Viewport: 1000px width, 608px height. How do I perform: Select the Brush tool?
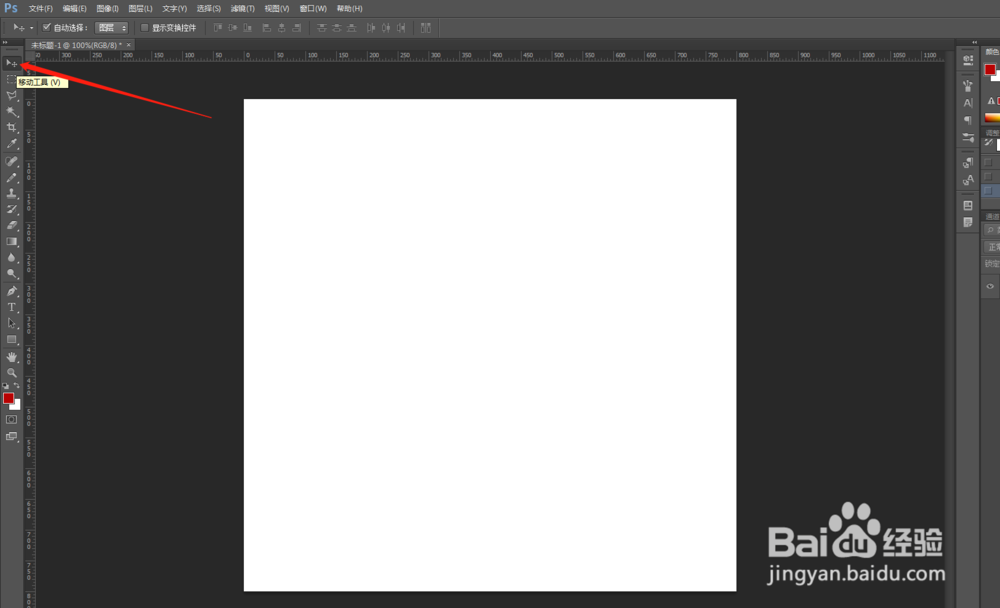click(11, 177)
